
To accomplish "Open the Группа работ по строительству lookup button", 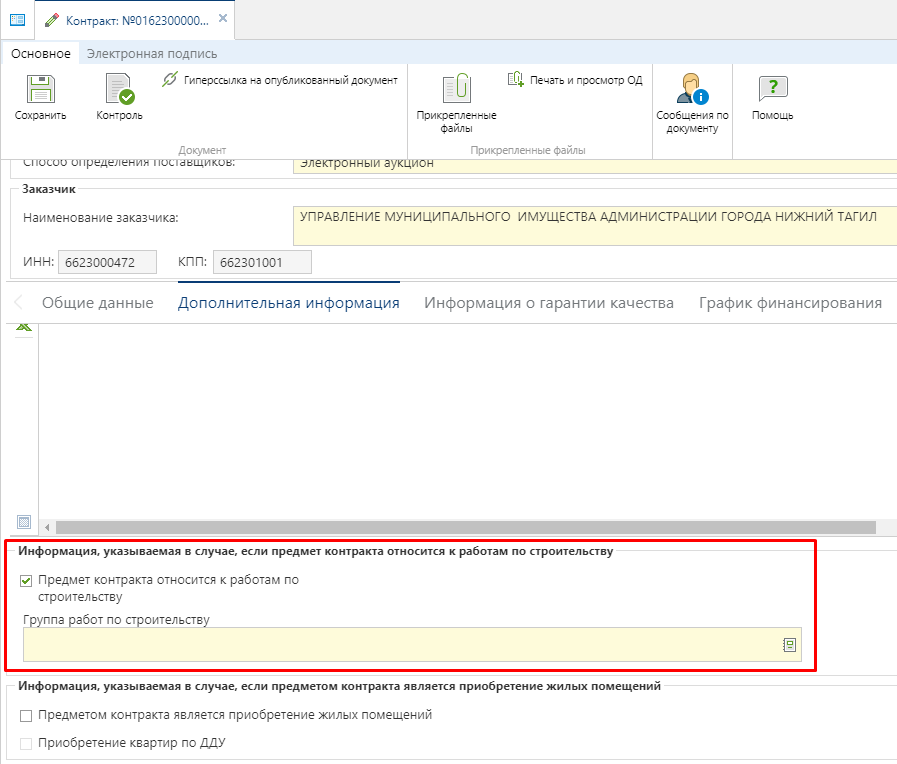I will click(789, 645).
